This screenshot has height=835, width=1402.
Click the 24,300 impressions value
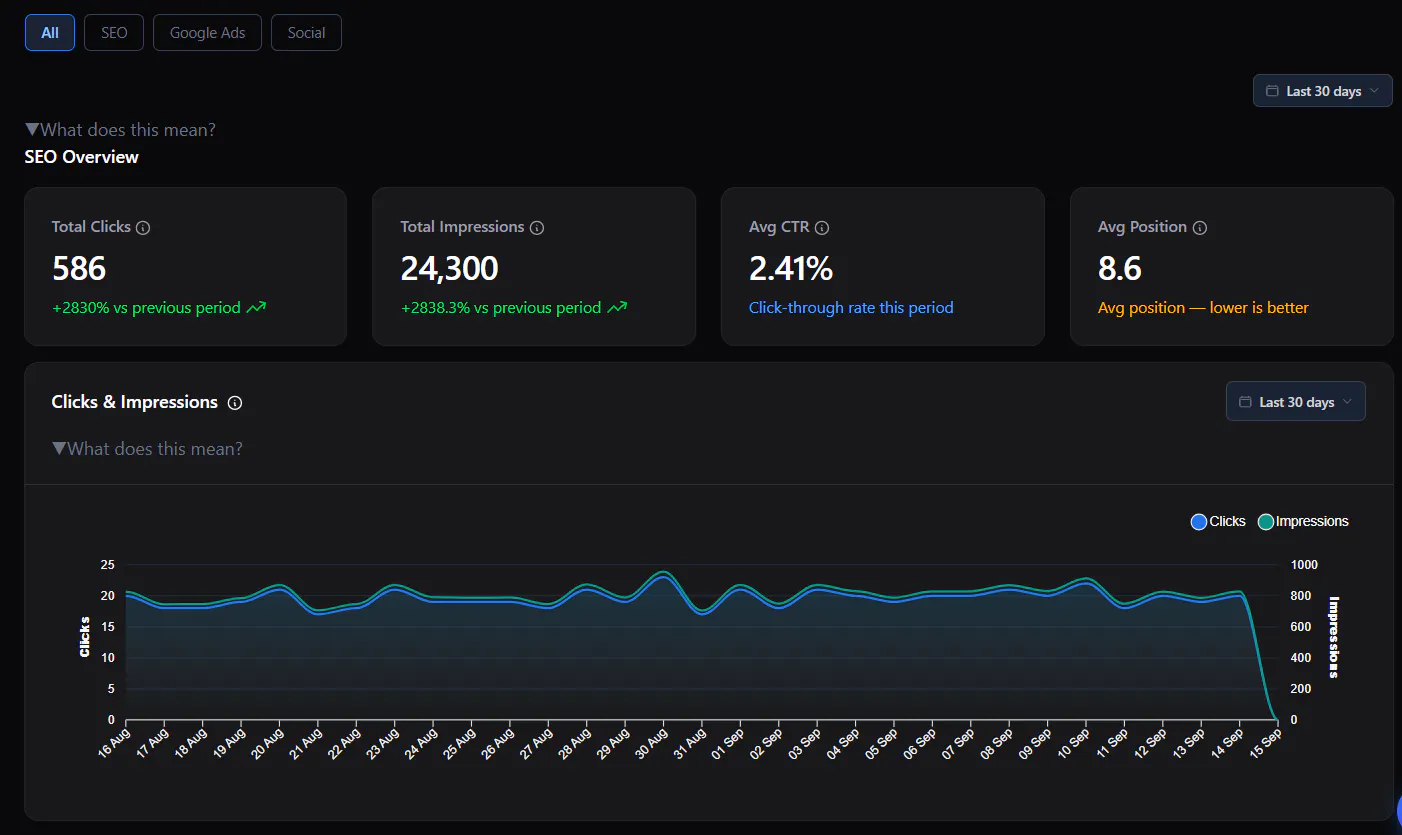(x=449, y=268)
